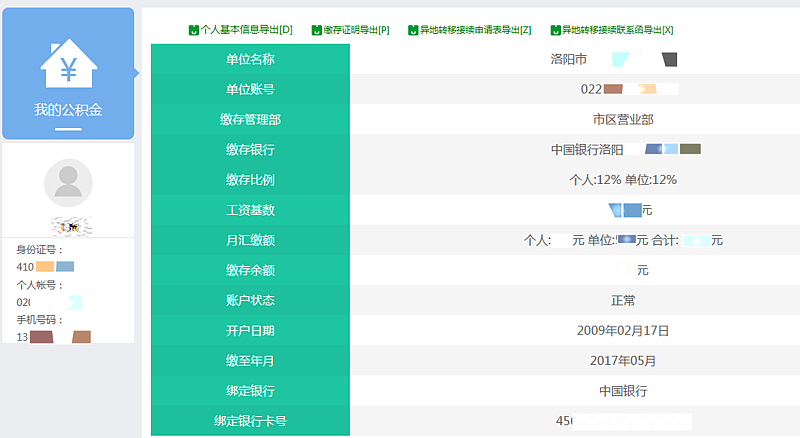Click the 开户日期 value 2009年02月17日
Viewport: 800px width, 438px height.
pos(622,330)
